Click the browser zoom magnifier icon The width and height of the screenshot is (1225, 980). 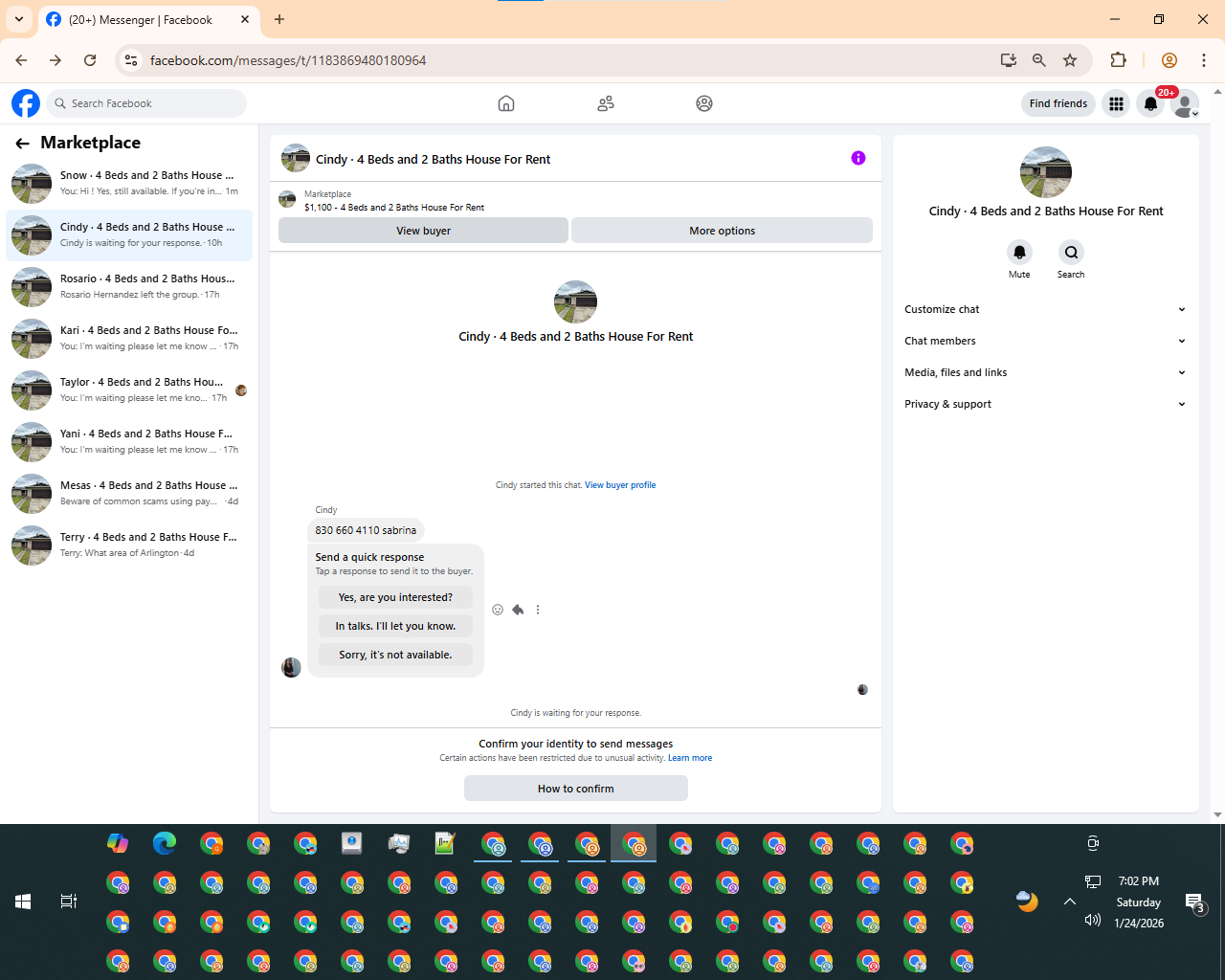click(x=1039, y=60)
